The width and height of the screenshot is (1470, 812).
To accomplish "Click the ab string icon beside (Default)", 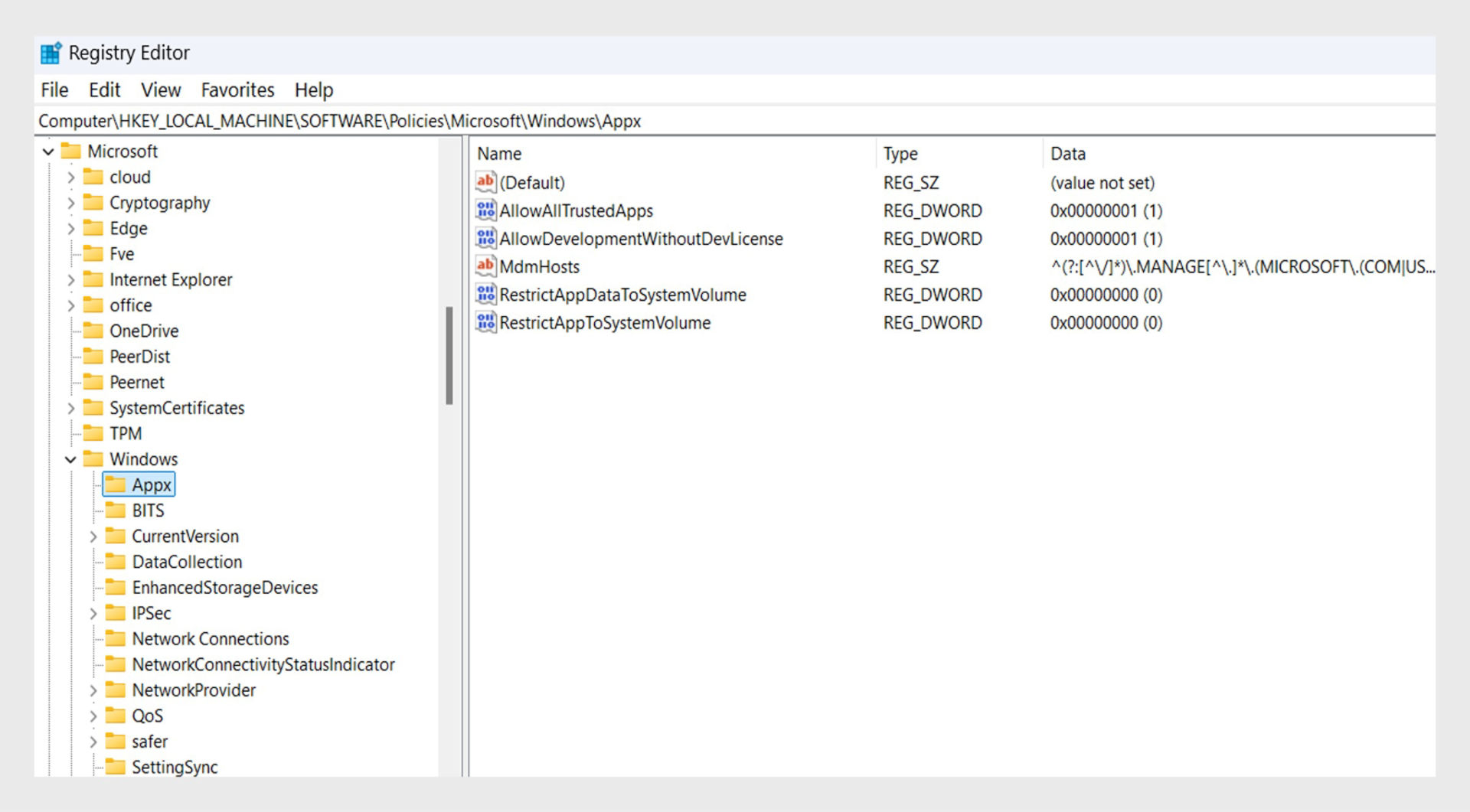I will [x=485, y=182].
